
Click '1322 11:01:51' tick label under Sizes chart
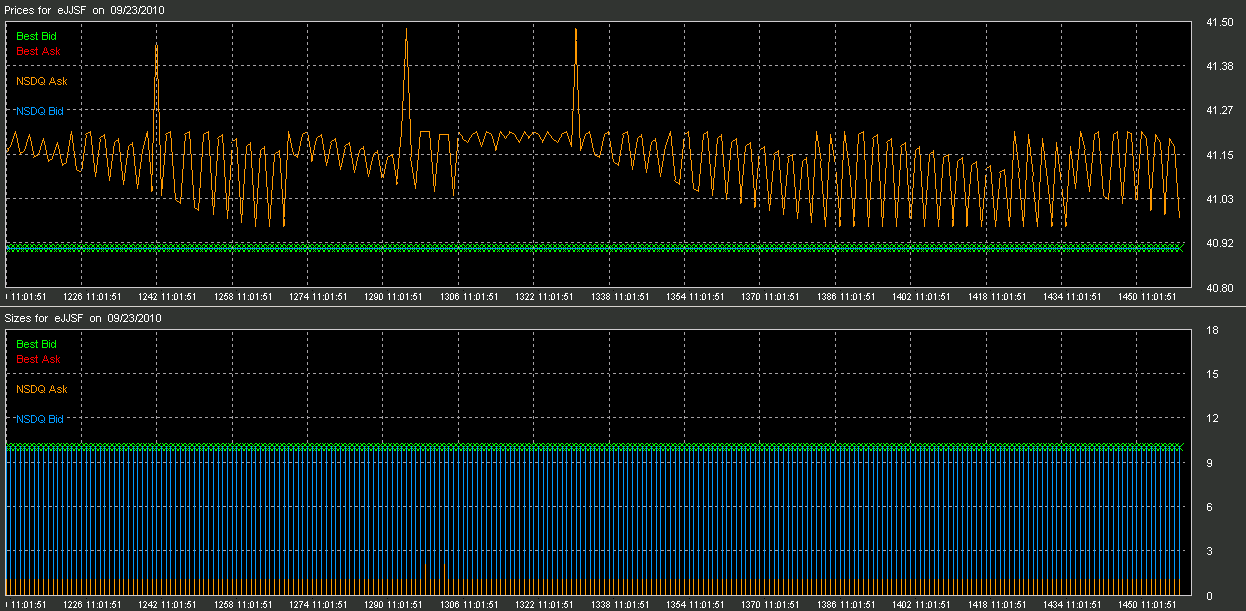pos(544,605)
